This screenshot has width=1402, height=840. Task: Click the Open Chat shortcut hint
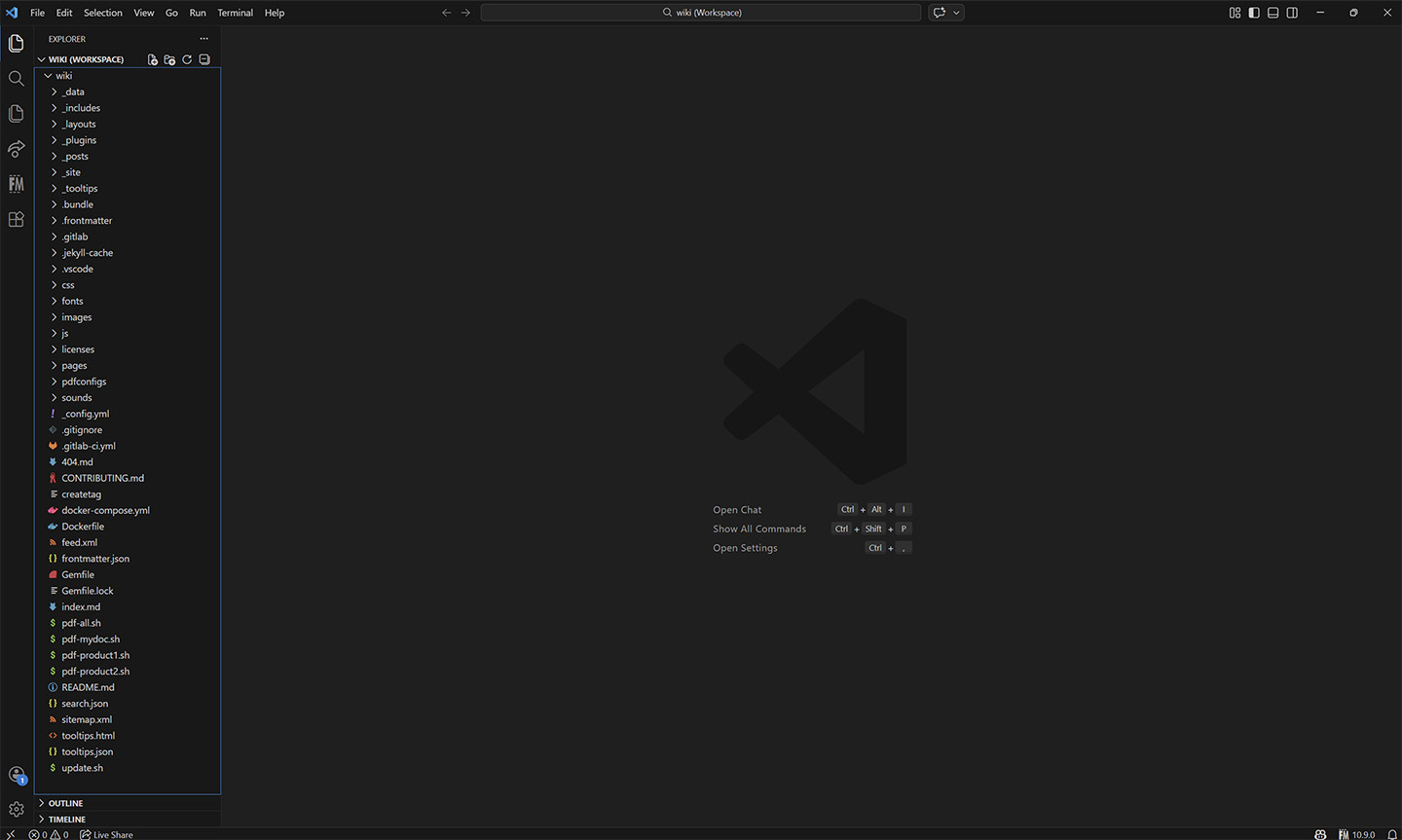tap(737, 510)
